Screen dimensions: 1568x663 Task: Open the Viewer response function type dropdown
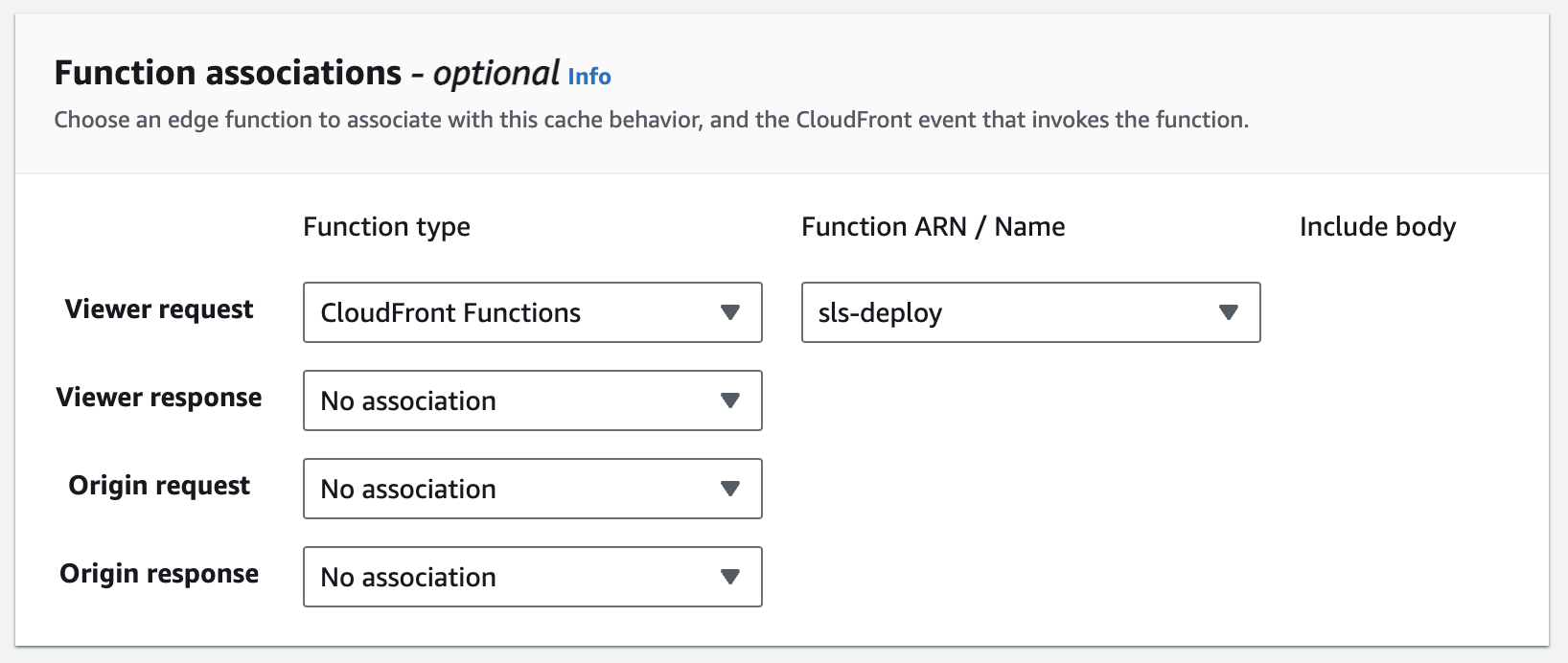pyautogui.click(x=533, y=400)
